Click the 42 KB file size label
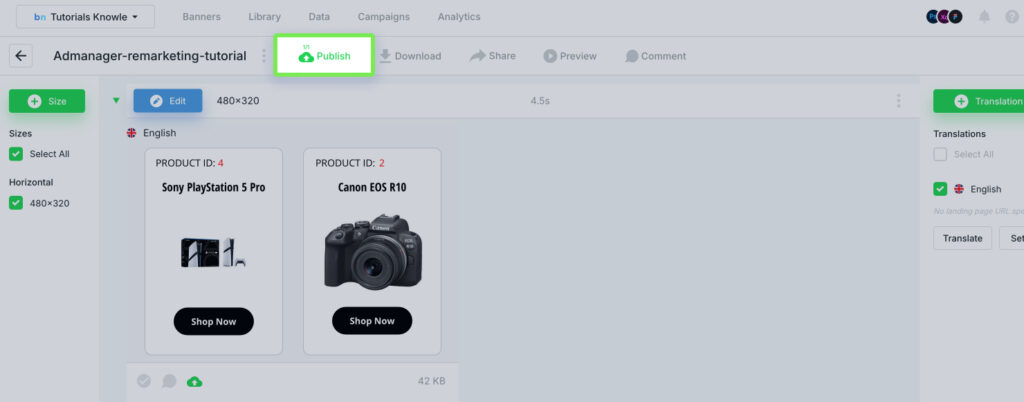1024x402 pixels. [x=432, y=380]
